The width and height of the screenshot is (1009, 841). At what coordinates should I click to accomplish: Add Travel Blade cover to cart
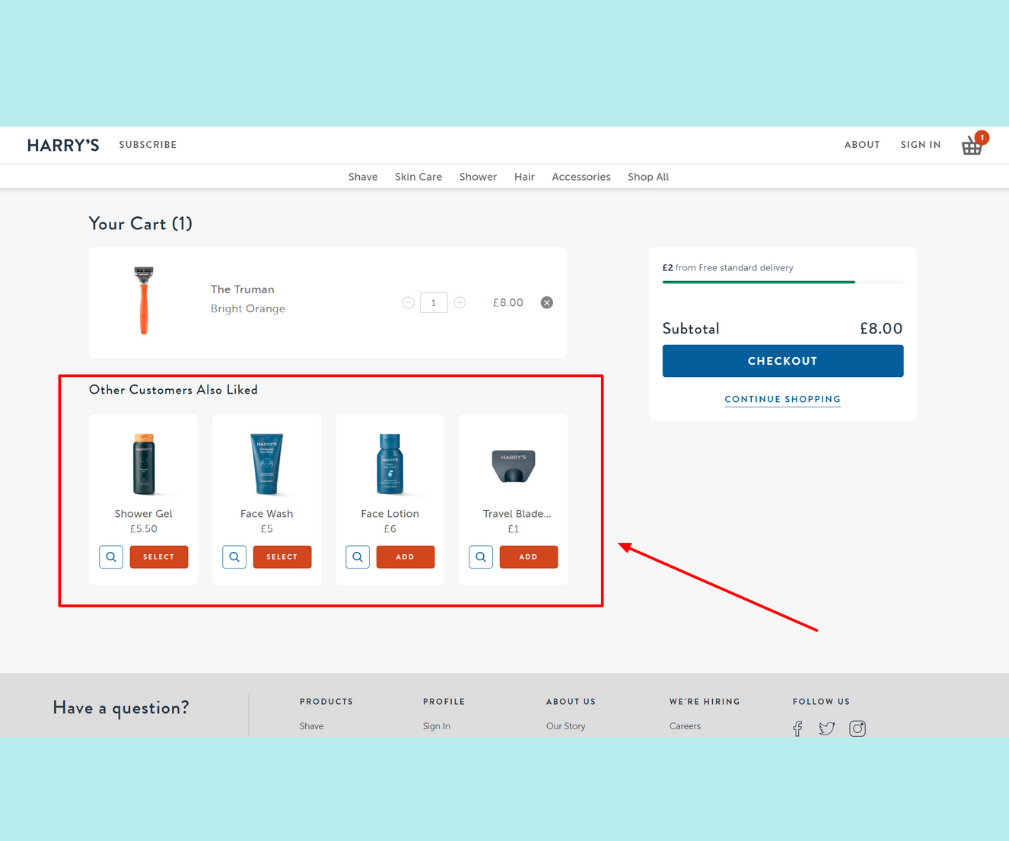pyautogui.click(x=528, y=557)
